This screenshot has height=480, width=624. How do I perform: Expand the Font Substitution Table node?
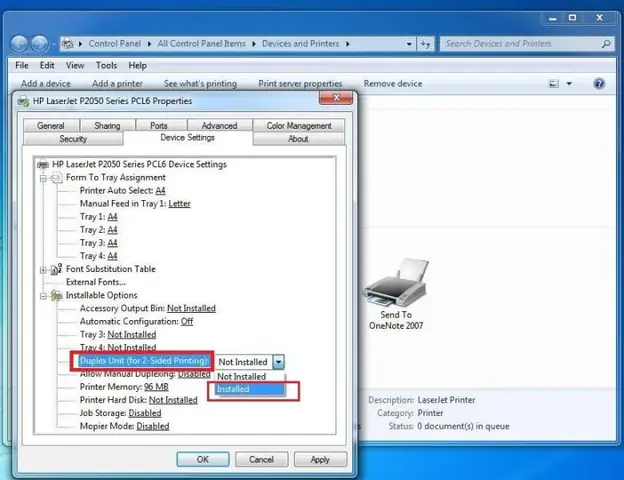pyautogui.click(x=43, y=270)
